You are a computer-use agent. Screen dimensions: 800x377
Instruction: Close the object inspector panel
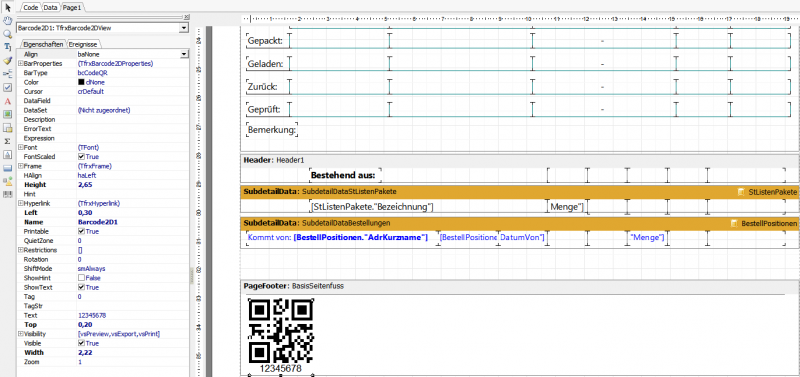pos(186,17)
